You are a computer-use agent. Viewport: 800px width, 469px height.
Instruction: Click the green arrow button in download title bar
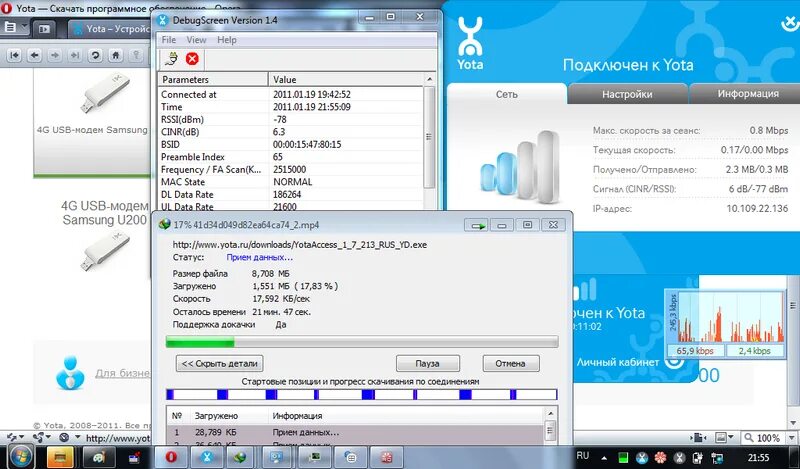[477, 225]
